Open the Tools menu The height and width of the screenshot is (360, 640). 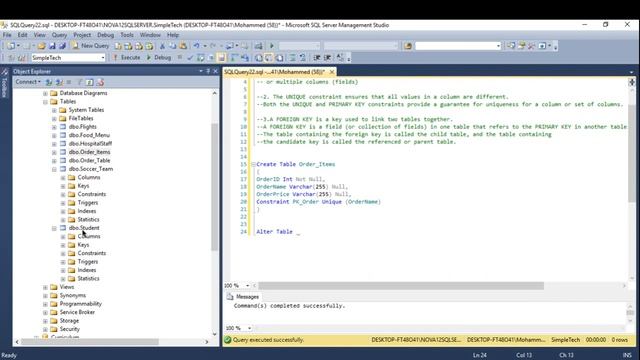click(x=127, y=35)
